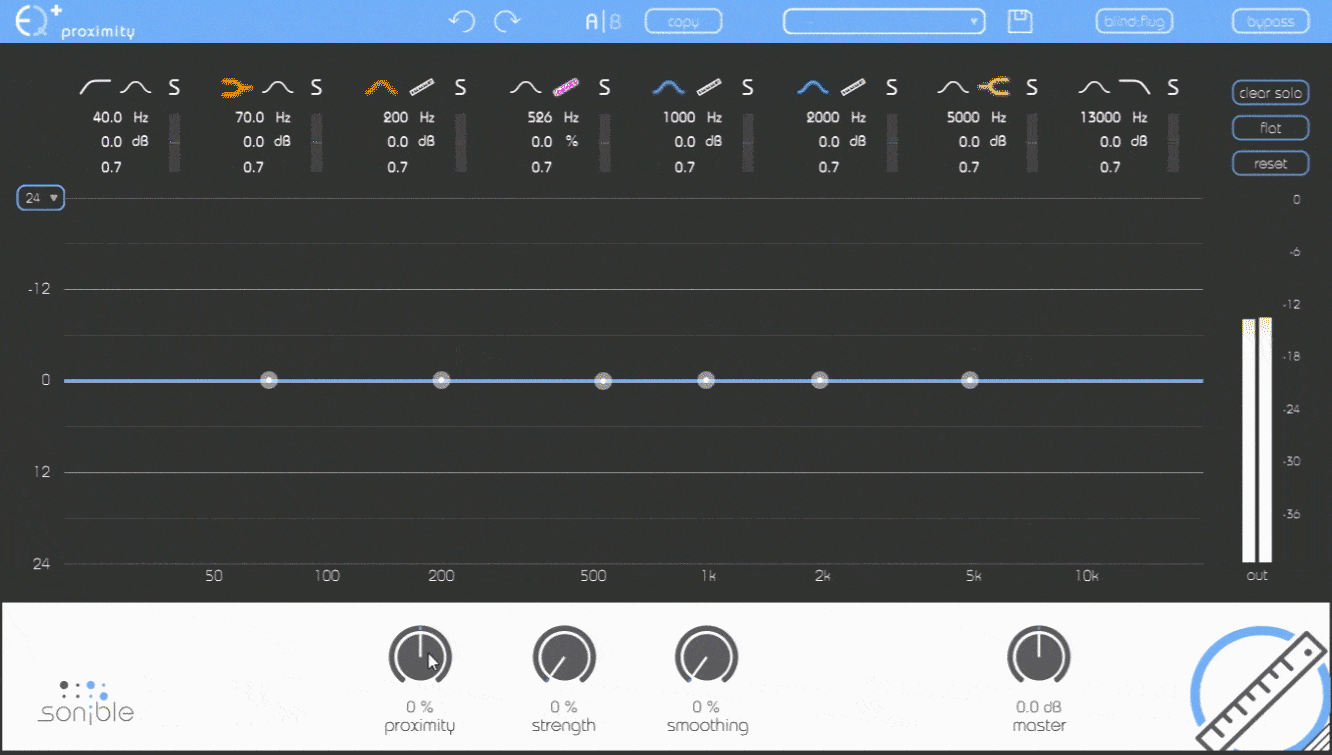The width and height of the screenshot is (1332, 755).
Task: Select the orange low-shelf icon on the 70 Hz band
Action: click(236, 88)
